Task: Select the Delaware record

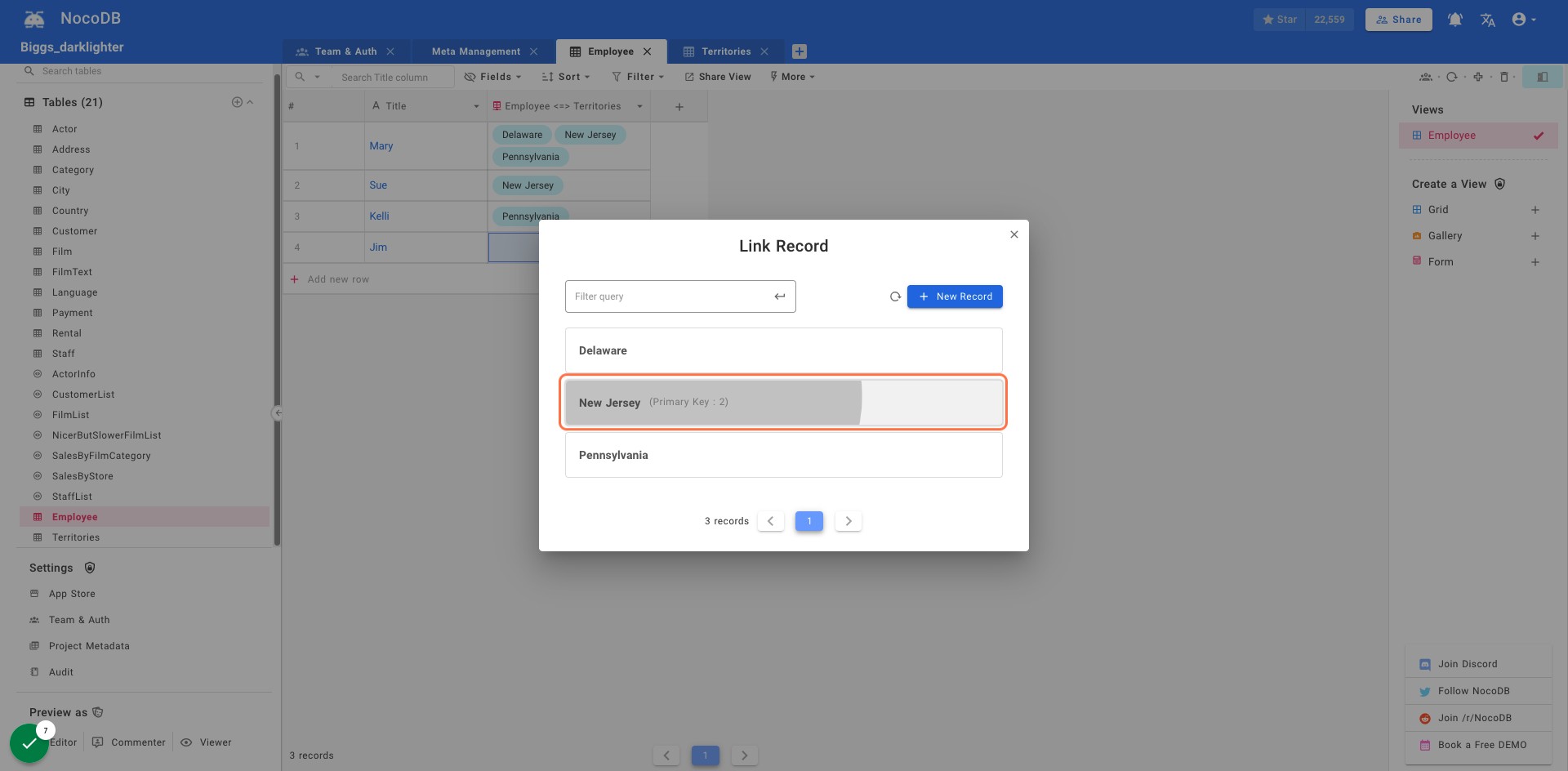Action: pos(783,350)
